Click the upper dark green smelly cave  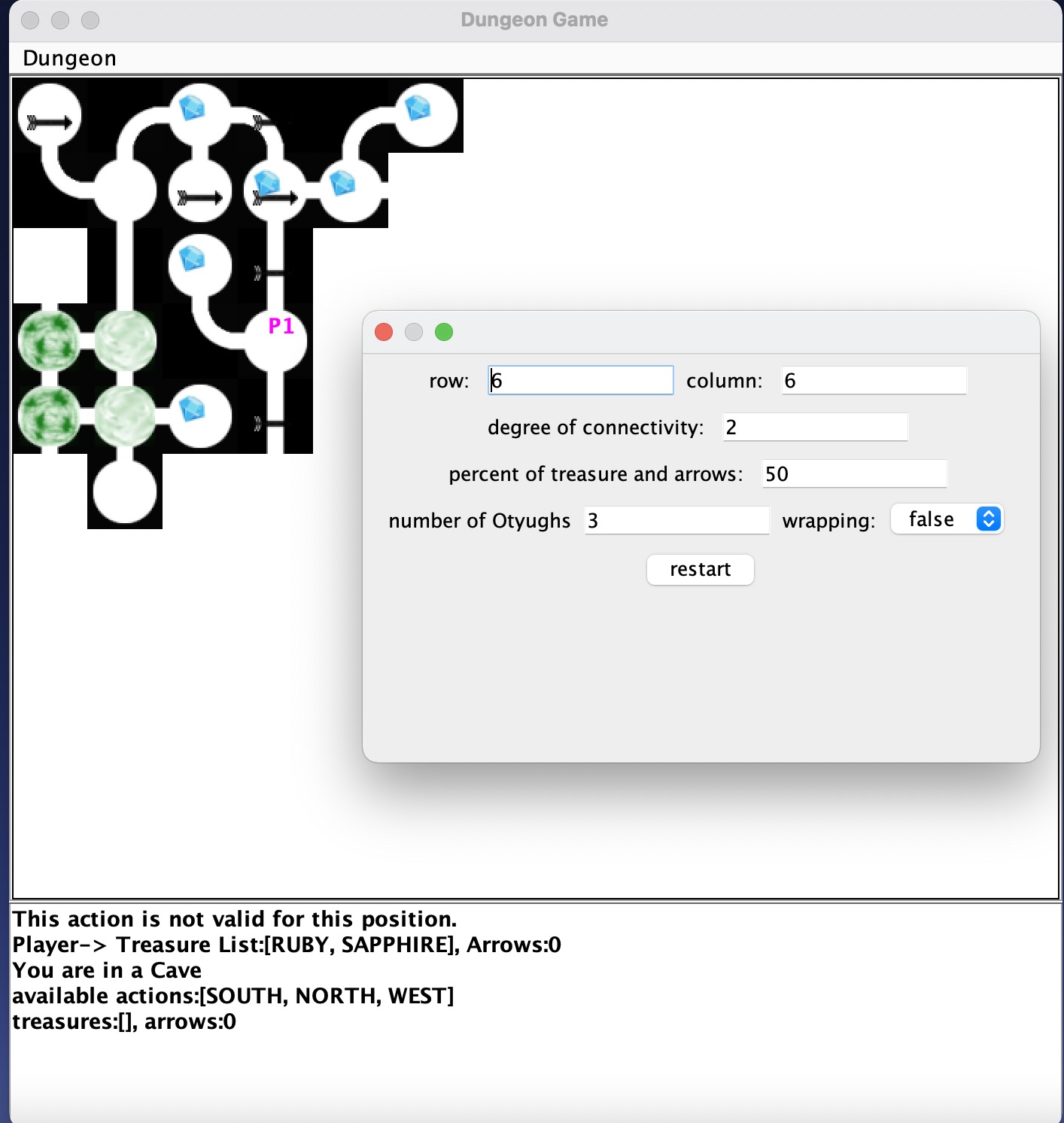tap(50, 341)
